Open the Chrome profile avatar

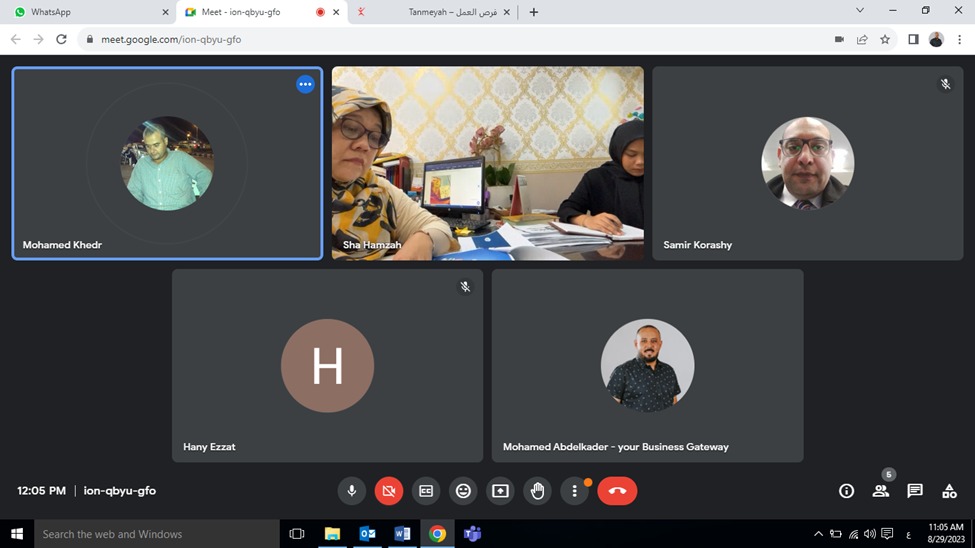click(x=936, y=39)
